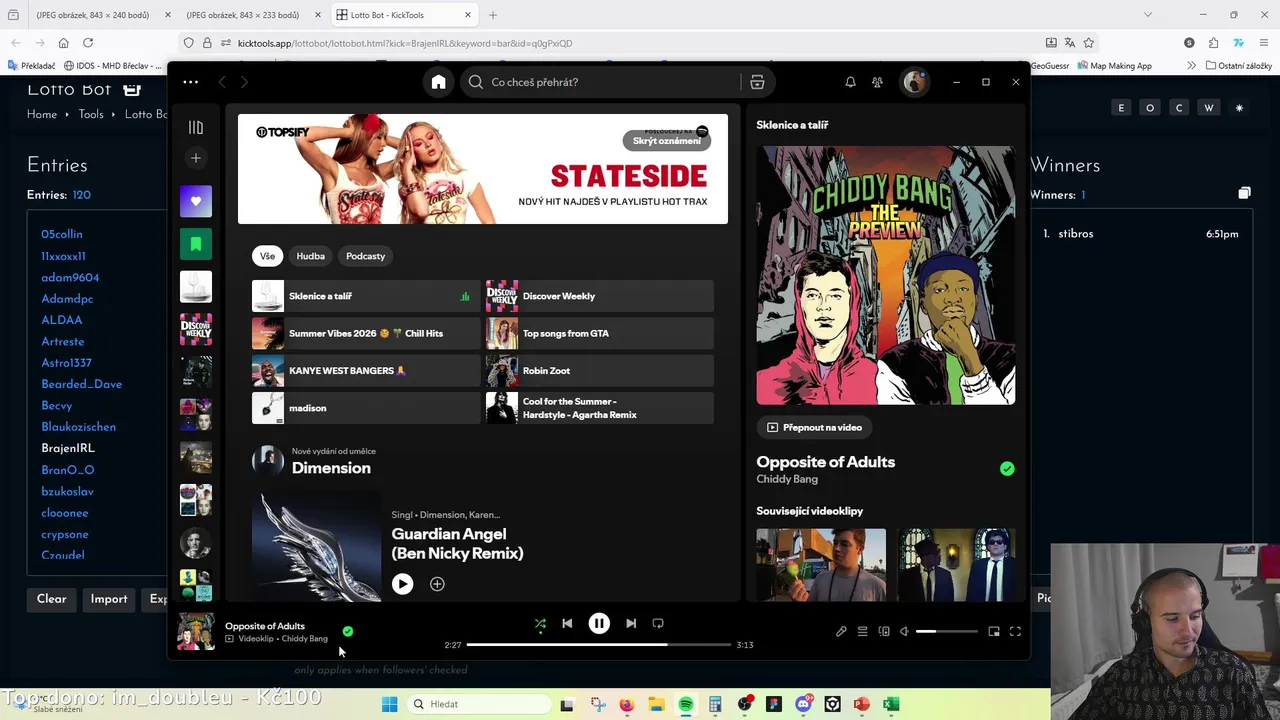Viewport: 1280px width, 720px height.
Task: Open the play queue icon
Action: click(862, 631)
